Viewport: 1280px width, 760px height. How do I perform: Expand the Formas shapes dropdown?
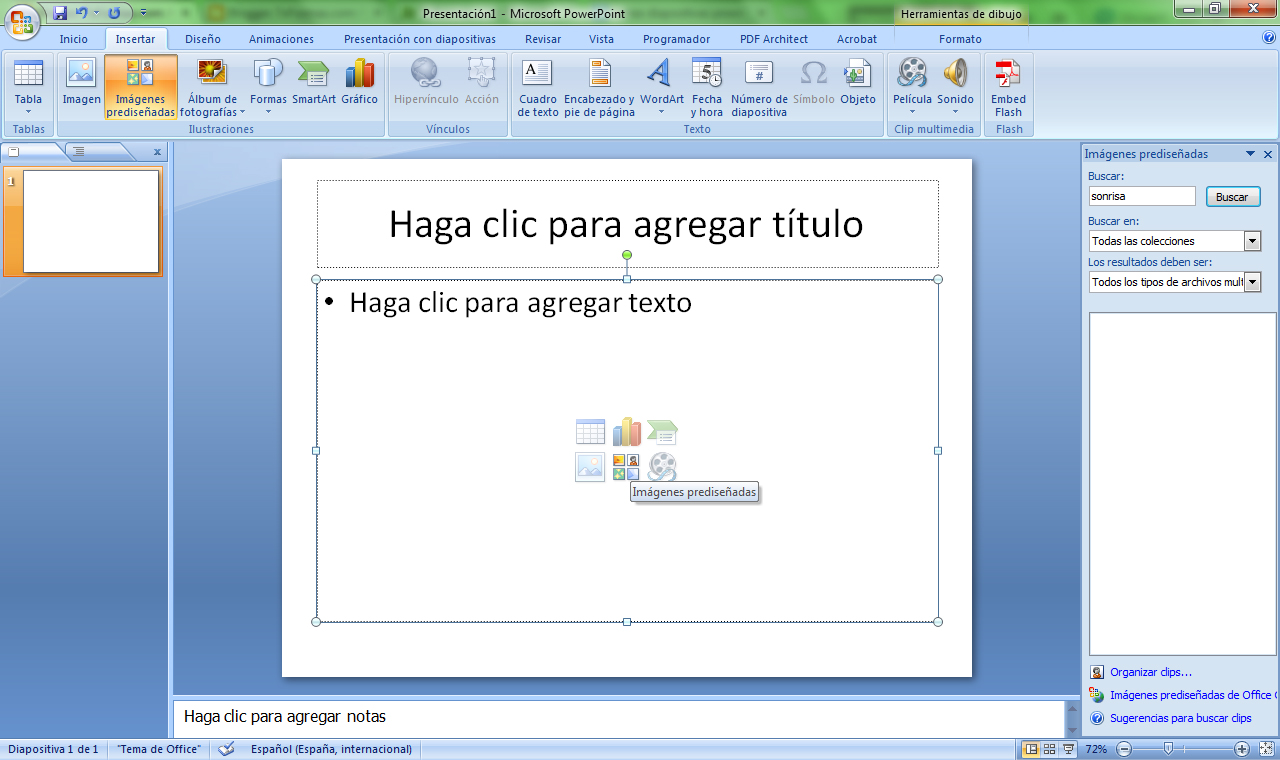coord(268,85)
